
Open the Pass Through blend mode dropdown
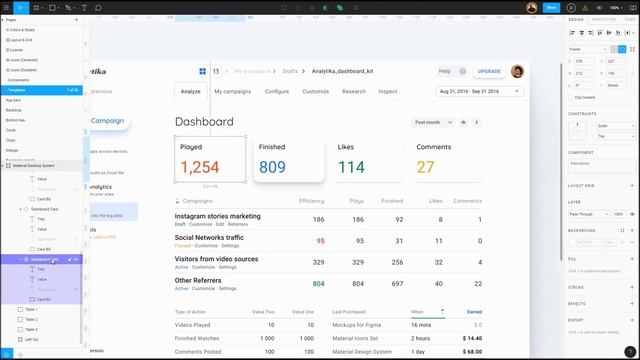589,214
